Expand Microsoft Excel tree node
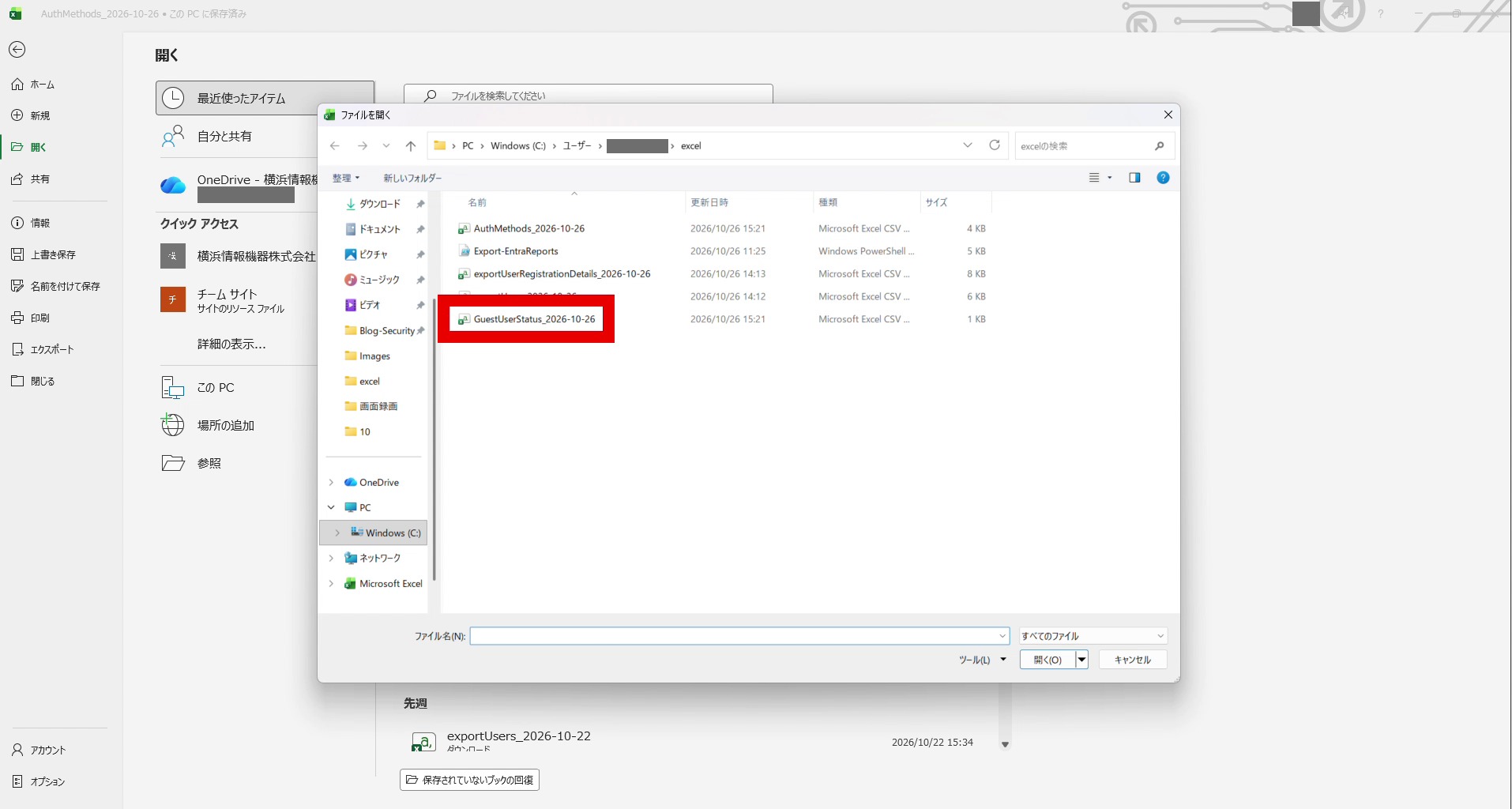This screenshot has height=809, width=1512. click(331, 584)
